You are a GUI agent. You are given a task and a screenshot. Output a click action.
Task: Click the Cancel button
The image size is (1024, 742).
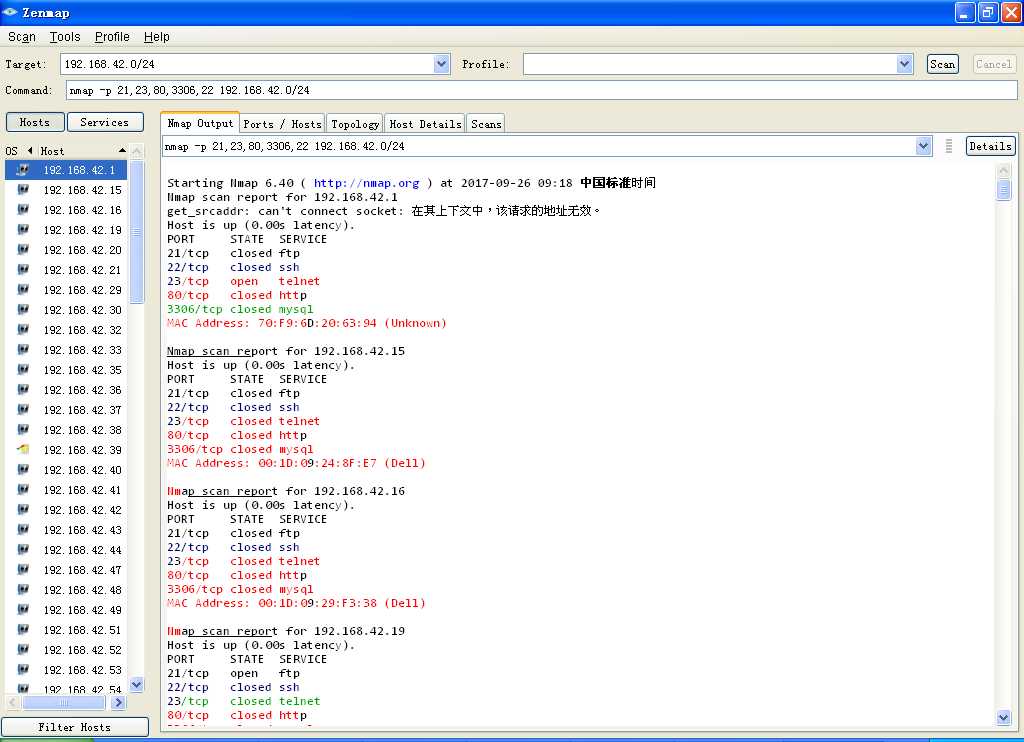993,64
